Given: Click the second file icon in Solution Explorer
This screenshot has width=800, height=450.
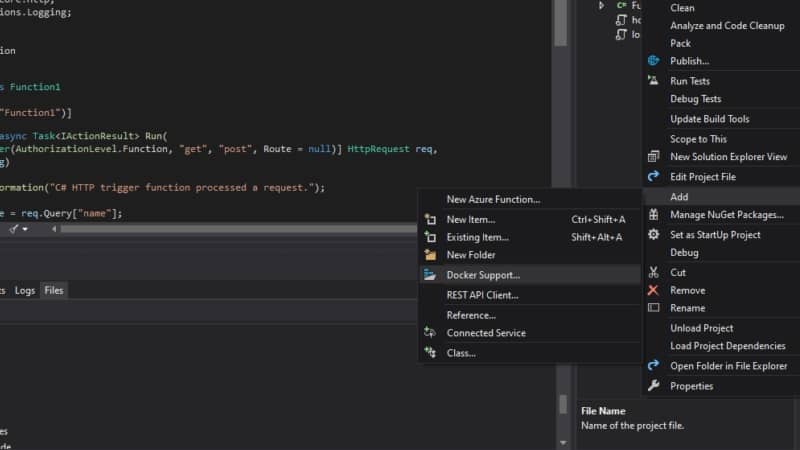Looking at the screenshot, I should tap(621, 20).
